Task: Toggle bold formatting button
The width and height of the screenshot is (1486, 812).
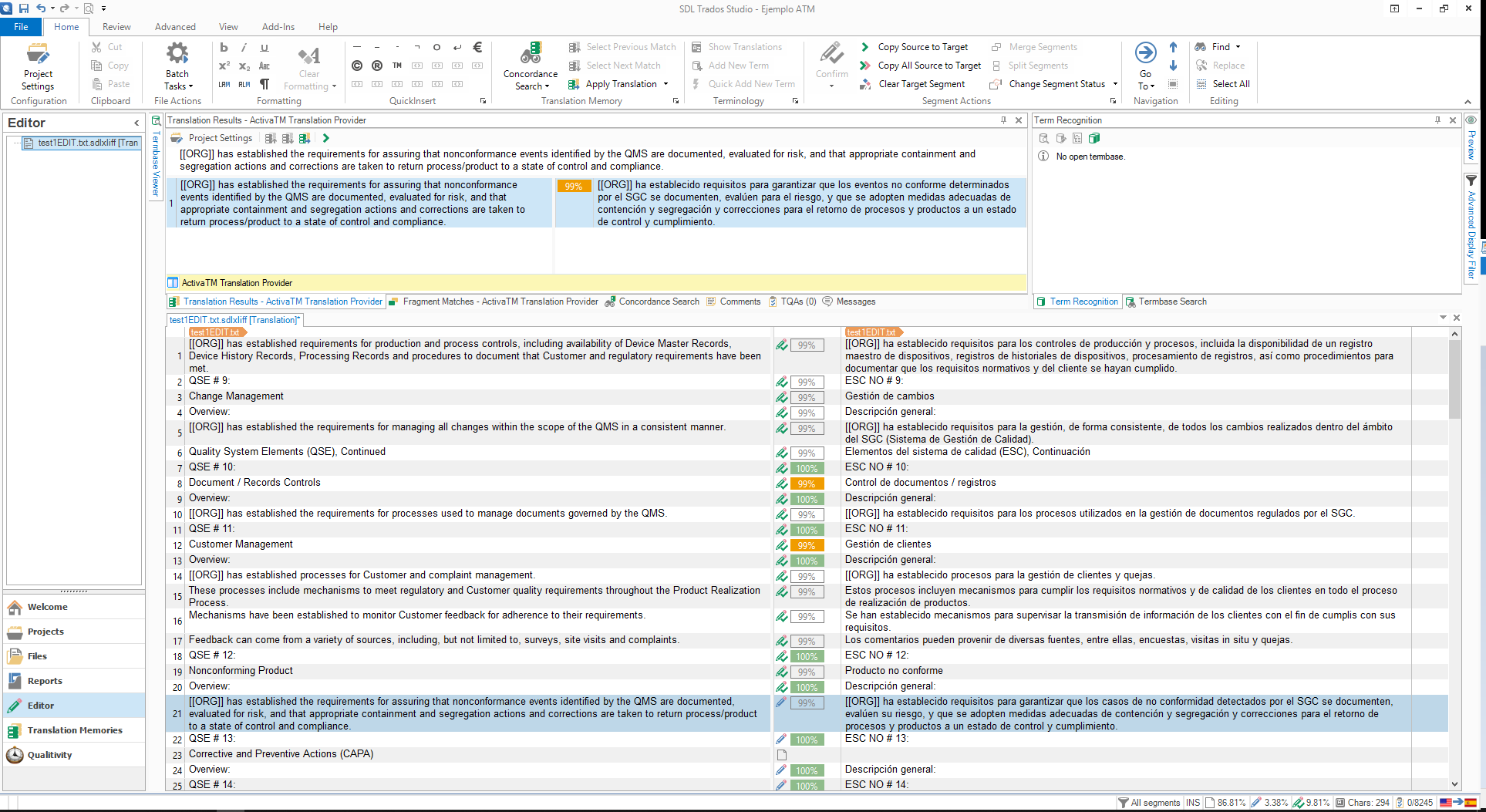Action: [x=224, y=47]
